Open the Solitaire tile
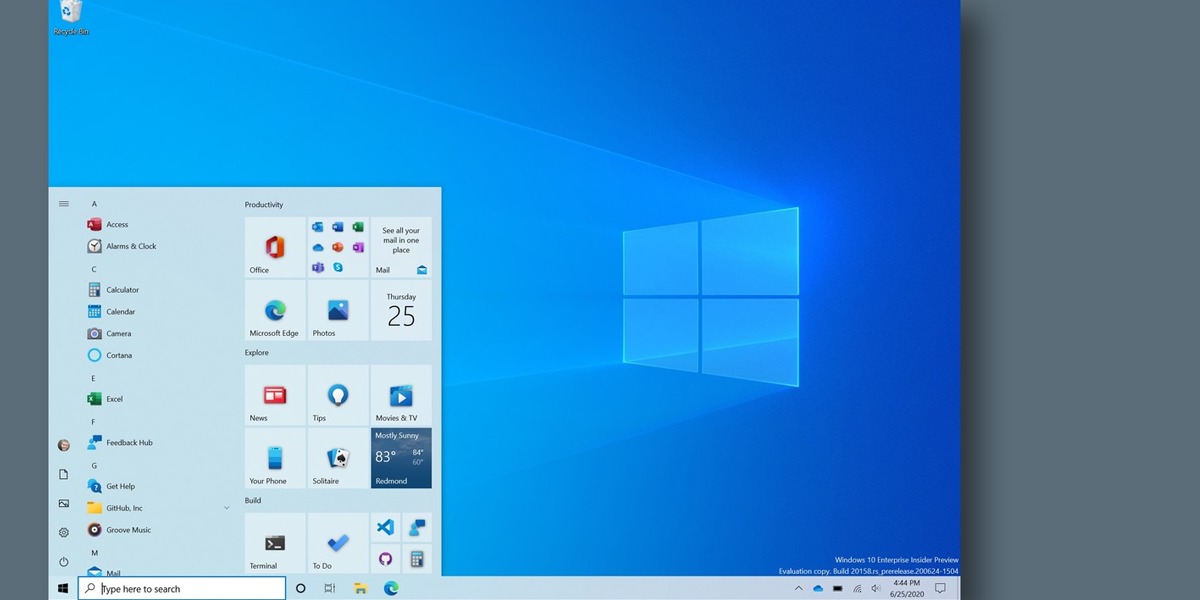 click(337, 458)
